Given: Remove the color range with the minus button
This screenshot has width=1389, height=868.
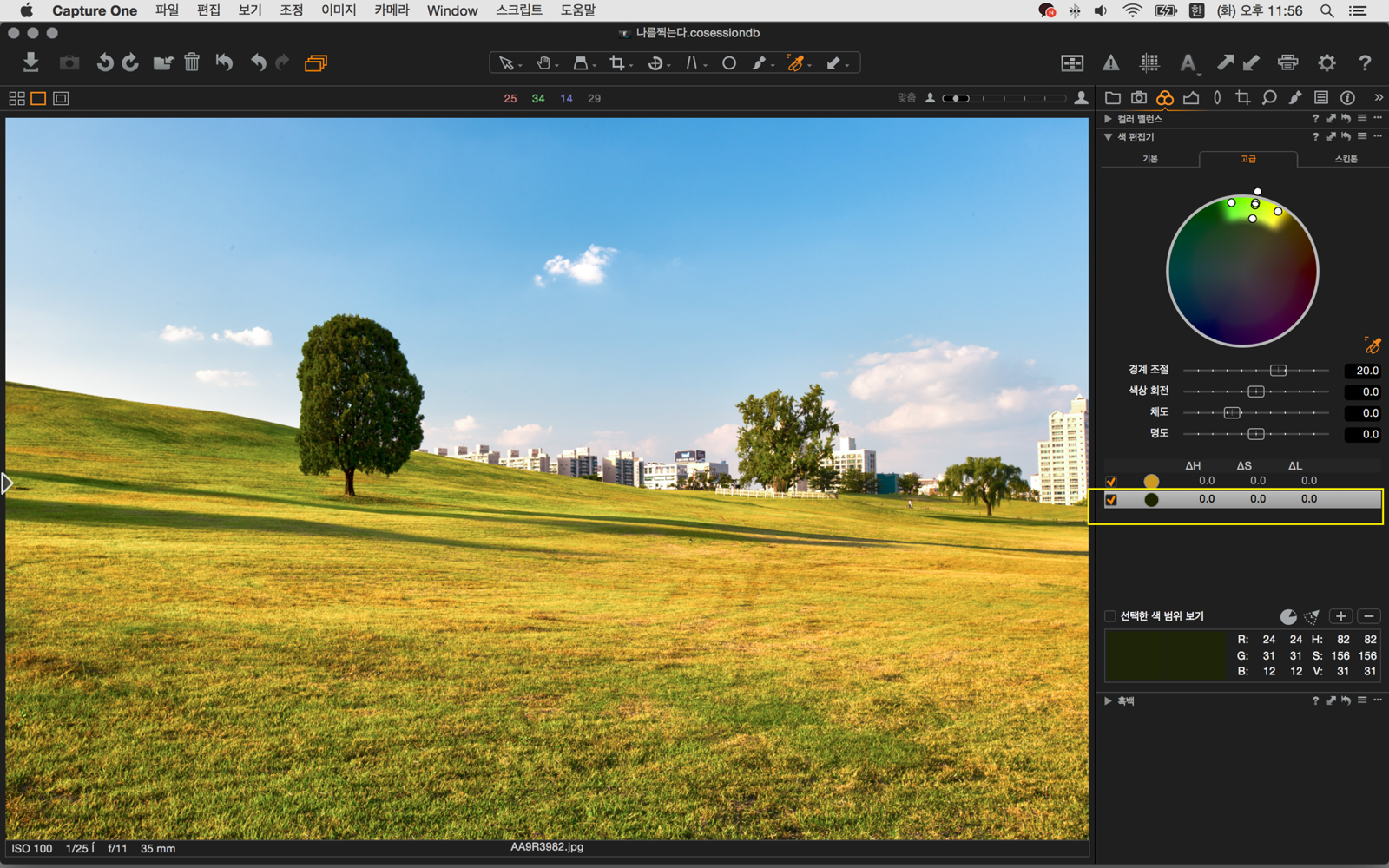Looking at the screenshot, I should [x=1369, y=616].
